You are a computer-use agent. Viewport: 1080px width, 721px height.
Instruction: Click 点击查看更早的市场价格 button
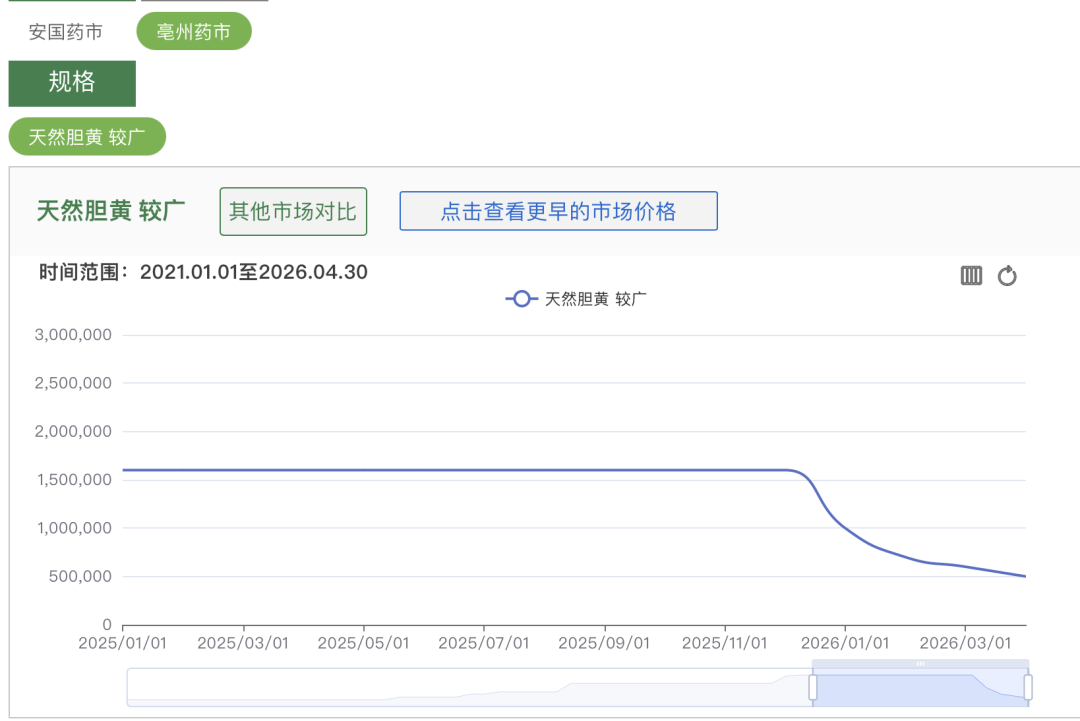click(558, 212)
